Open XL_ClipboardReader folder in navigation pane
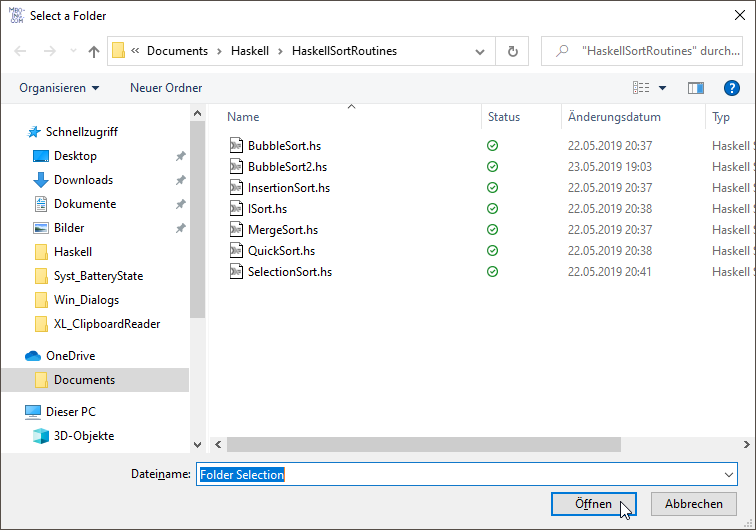Screen dimensions: 756x530 click(107, 324)
